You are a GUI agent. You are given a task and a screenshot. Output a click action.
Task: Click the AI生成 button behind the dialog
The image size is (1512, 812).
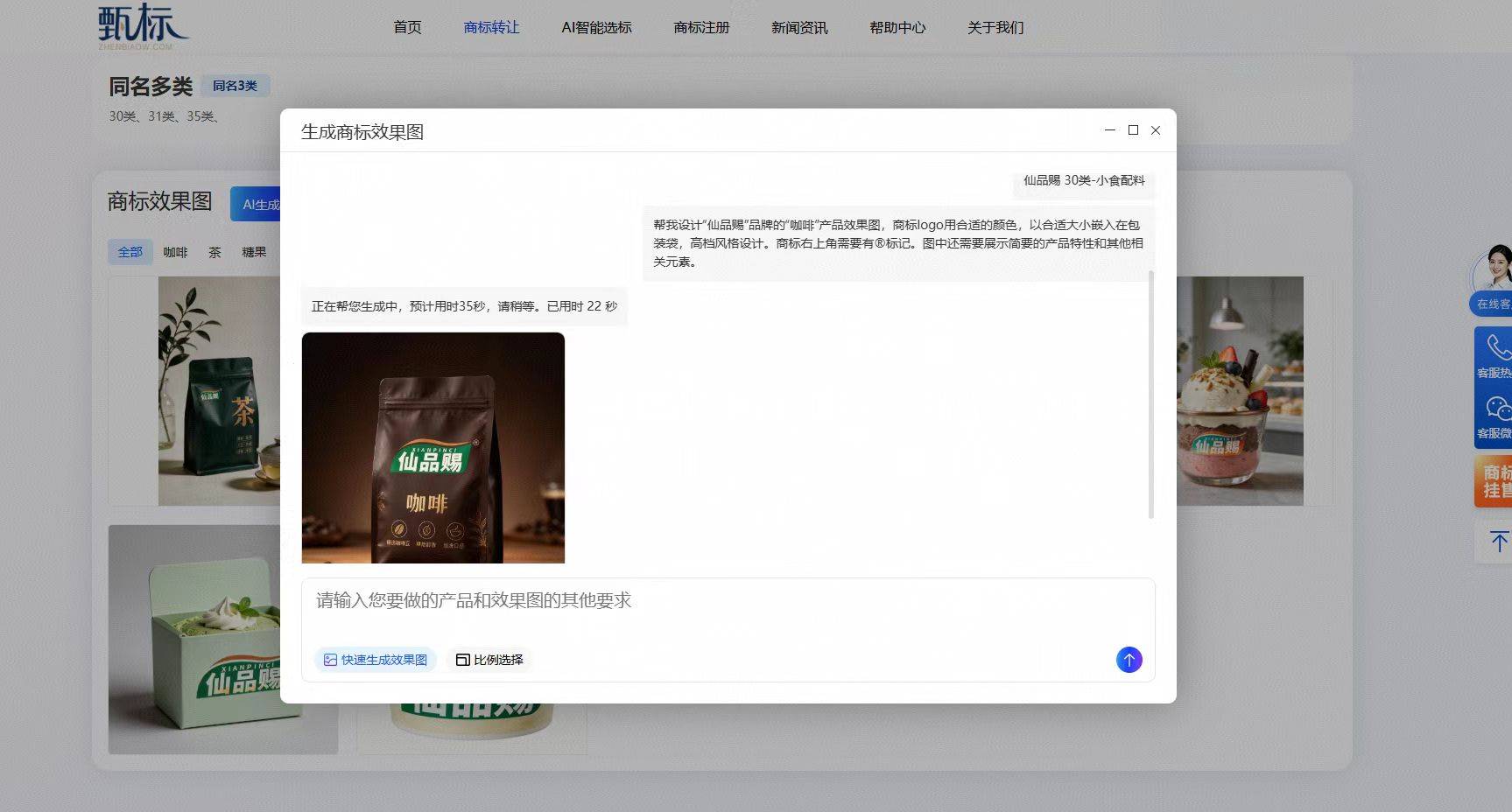coord(256,204)
